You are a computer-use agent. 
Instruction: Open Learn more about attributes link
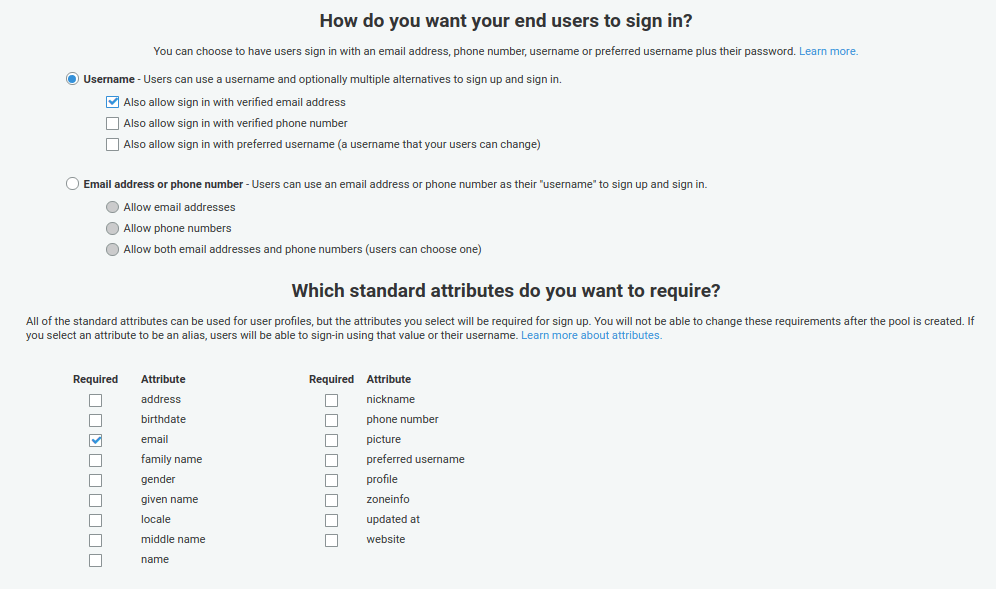pos(591,336)
